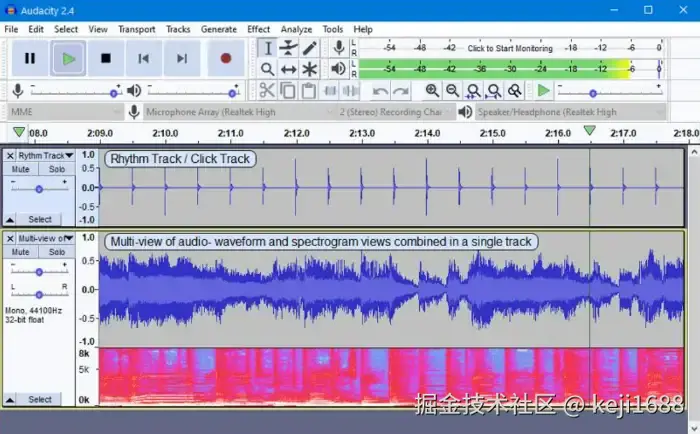Open the Generate menu

[219, 29]
